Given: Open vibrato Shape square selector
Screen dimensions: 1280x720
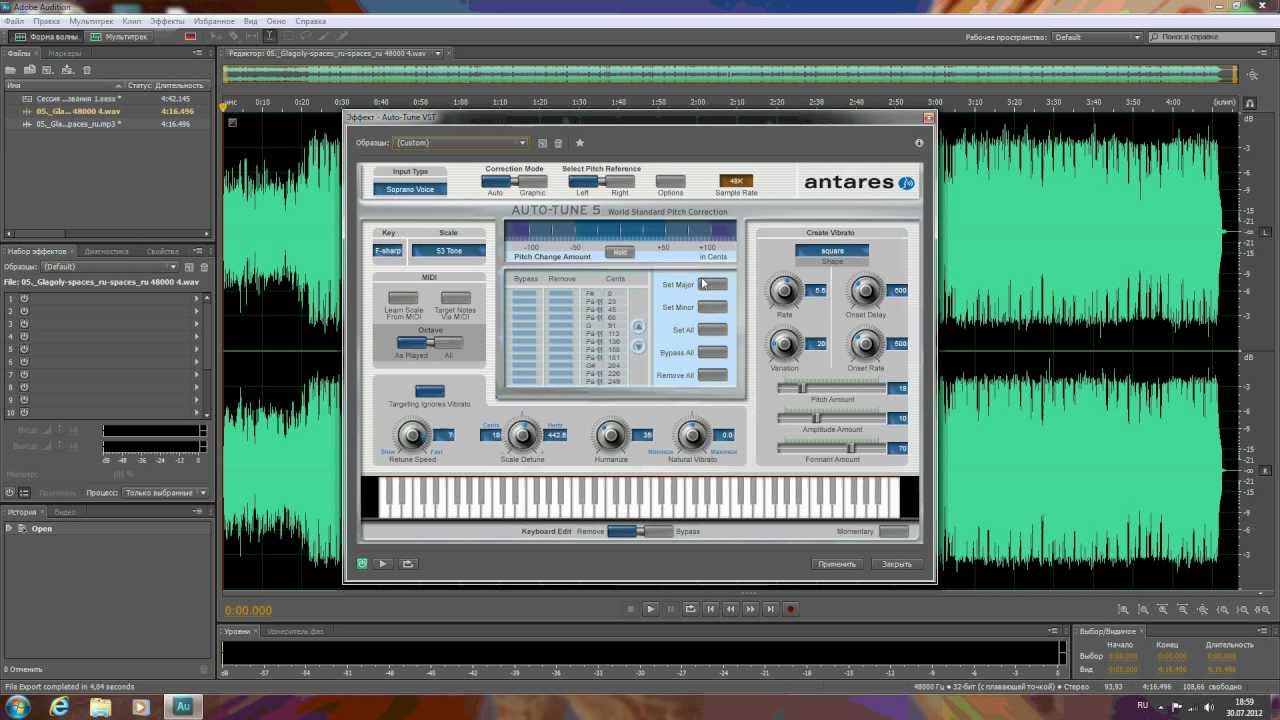Looking at the screenshot, I should [832, 250].
